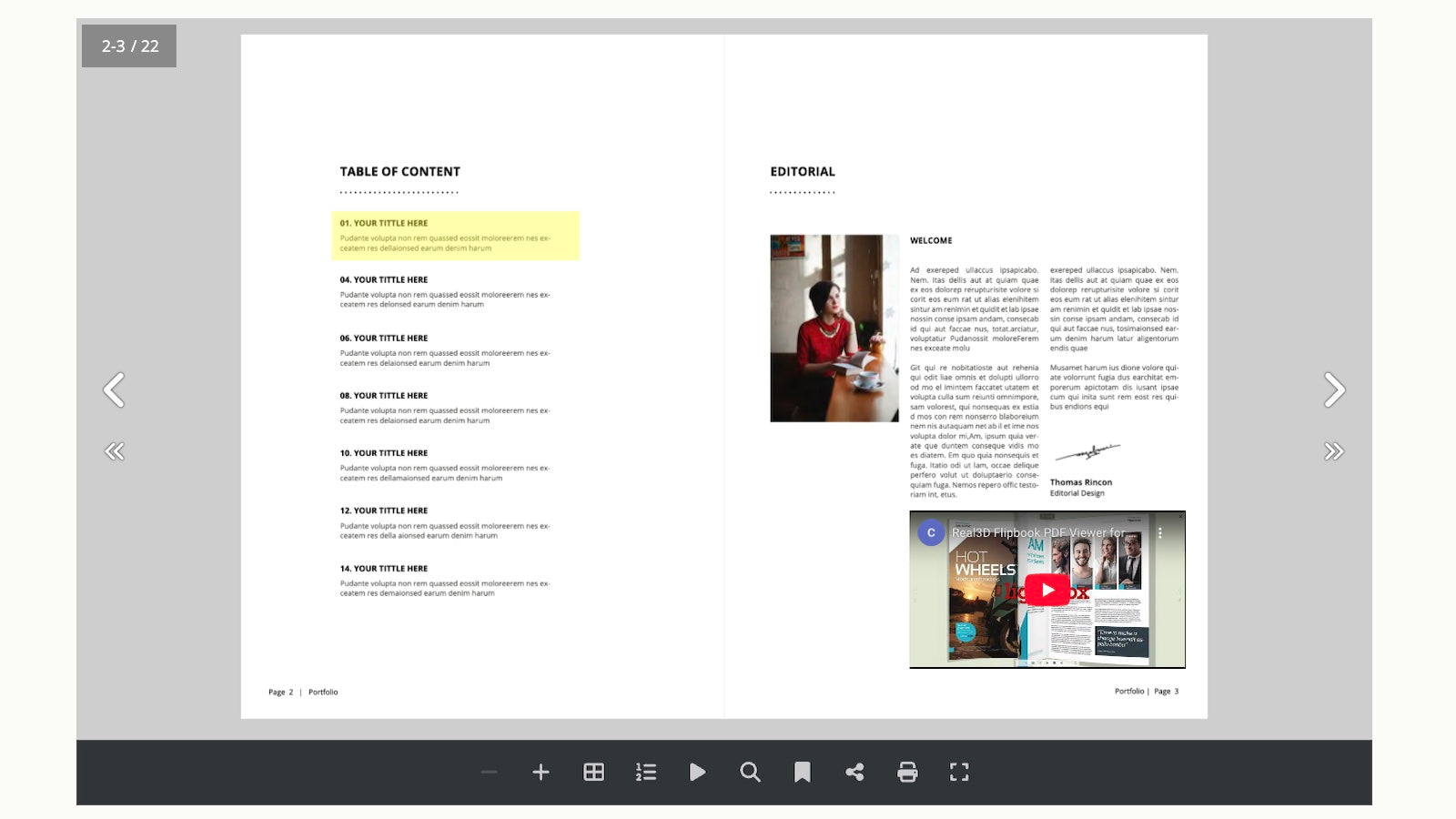Image resolution: width=1456 pixels, height=819 pixels.
Task: Toggle fullscreen mode
Action: click(x=959, y=771)
